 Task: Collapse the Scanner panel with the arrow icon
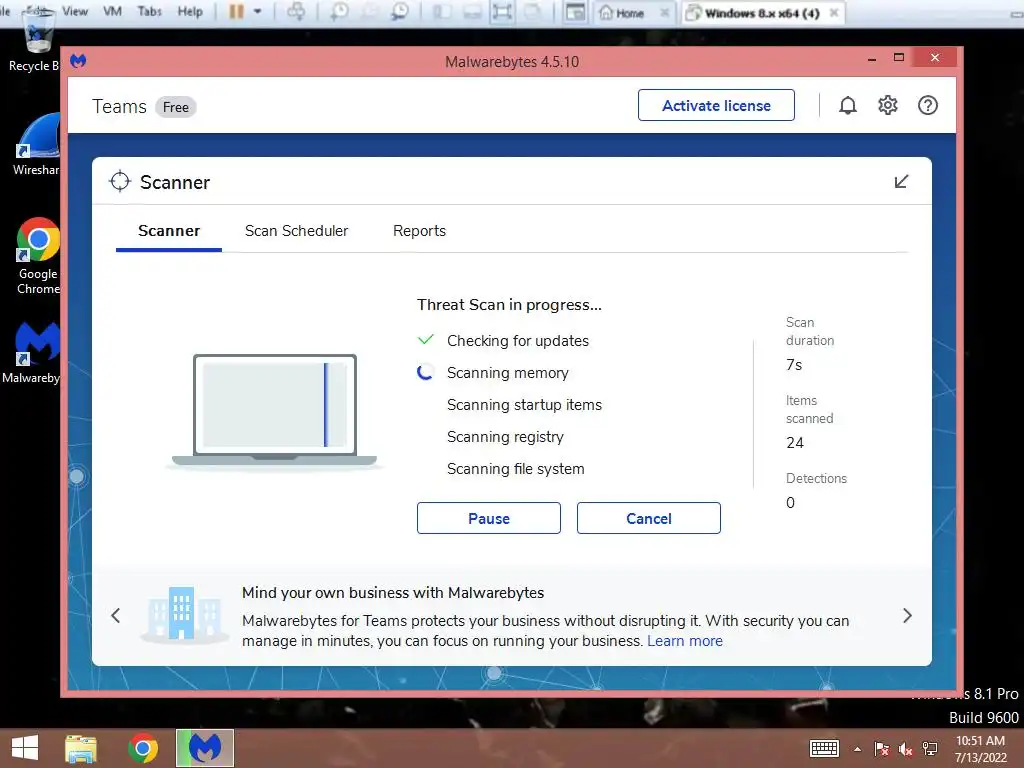click(901, 182)
